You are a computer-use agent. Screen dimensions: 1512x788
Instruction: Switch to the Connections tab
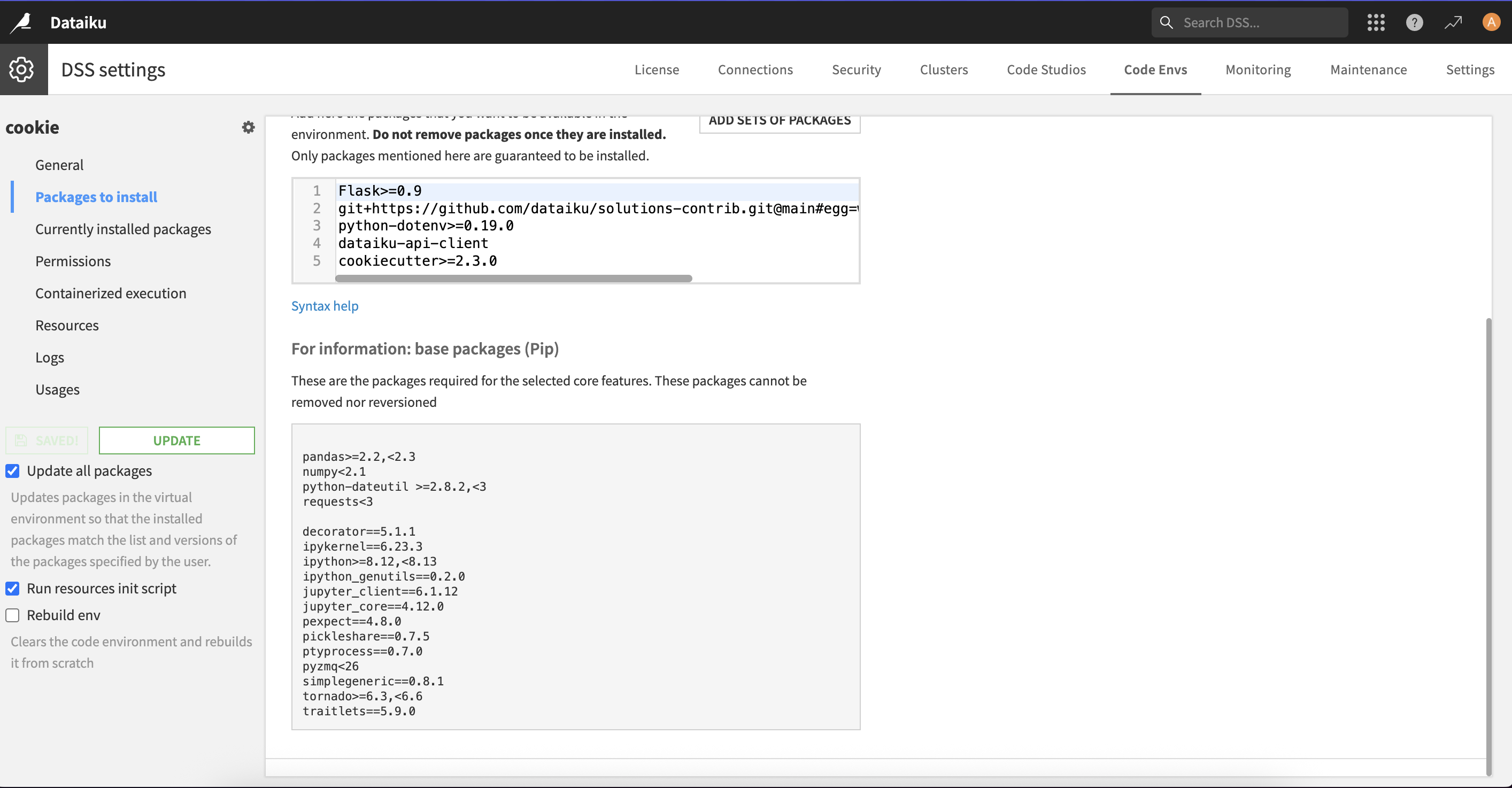pos(755,69)
